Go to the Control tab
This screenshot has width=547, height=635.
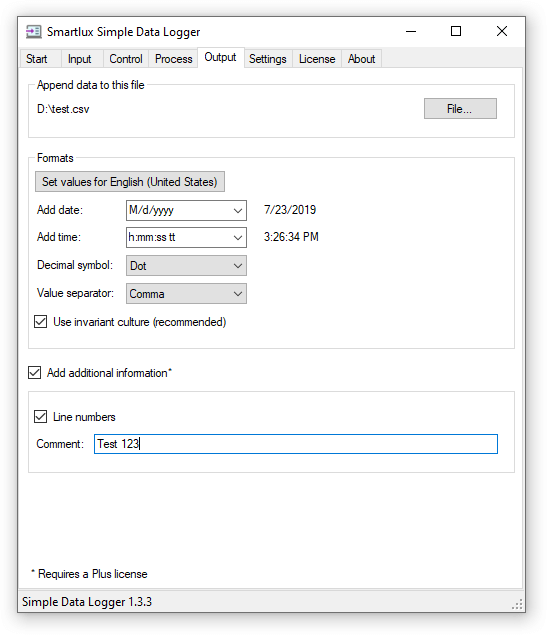point(126,59)
